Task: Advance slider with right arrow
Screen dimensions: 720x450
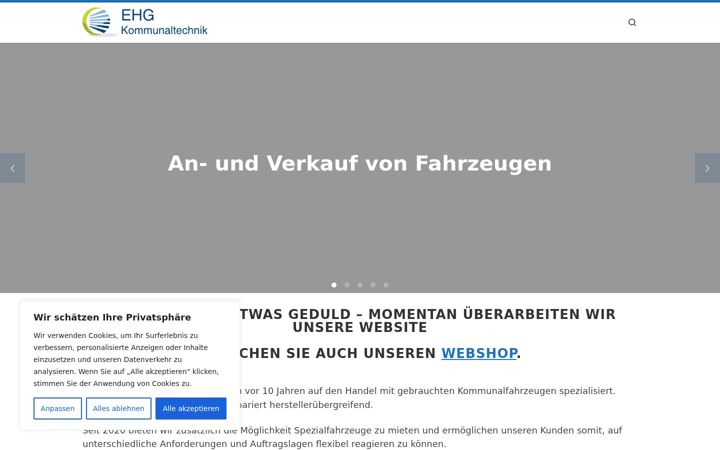Action: [707, 168]
